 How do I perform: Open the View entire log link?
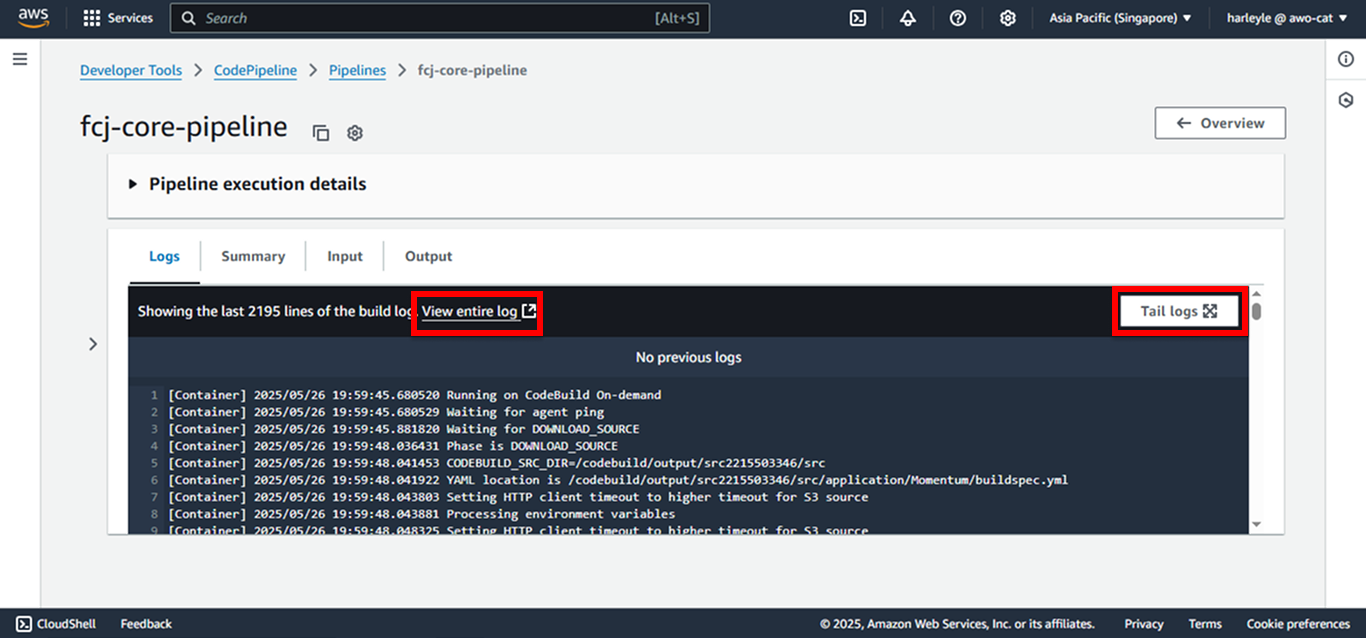479,311
